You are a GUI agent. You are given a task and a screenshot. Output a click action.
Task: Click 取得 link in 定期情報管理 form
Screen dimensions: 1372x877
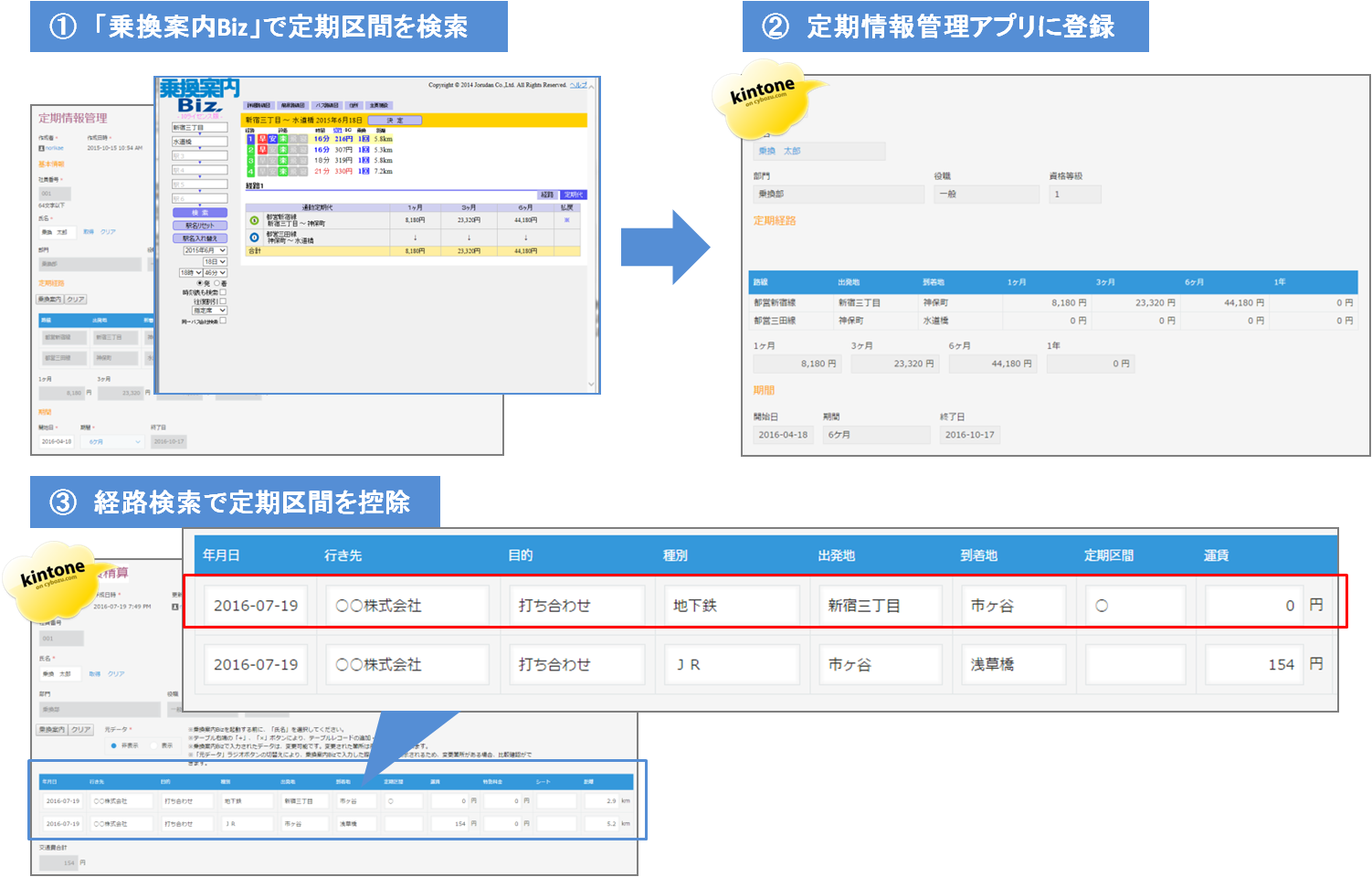pos(89,232)
